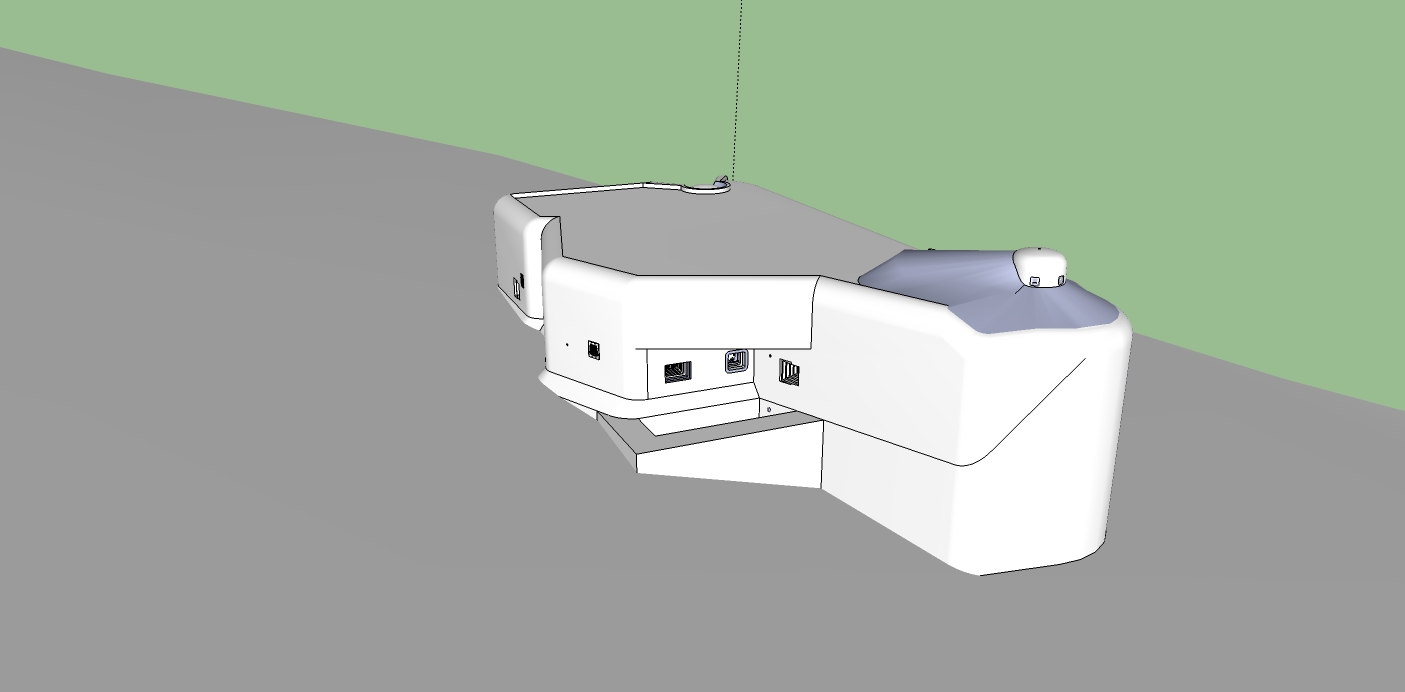
Task: Pick the right small port on the dome
Action: click(x=1061, y=282)
